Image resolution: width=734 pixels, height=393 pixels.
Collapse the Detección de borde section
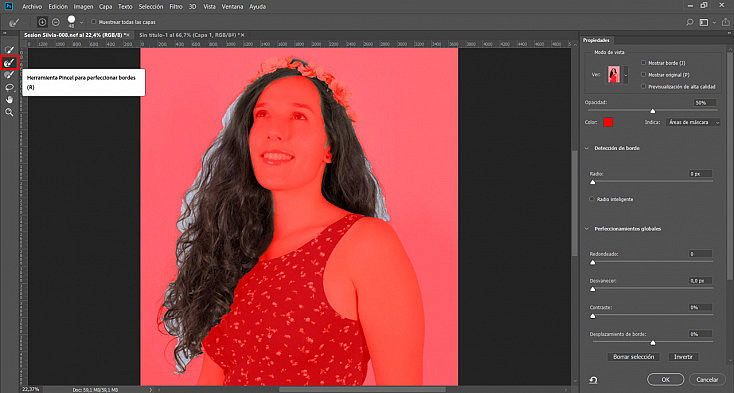pos(587,148)
